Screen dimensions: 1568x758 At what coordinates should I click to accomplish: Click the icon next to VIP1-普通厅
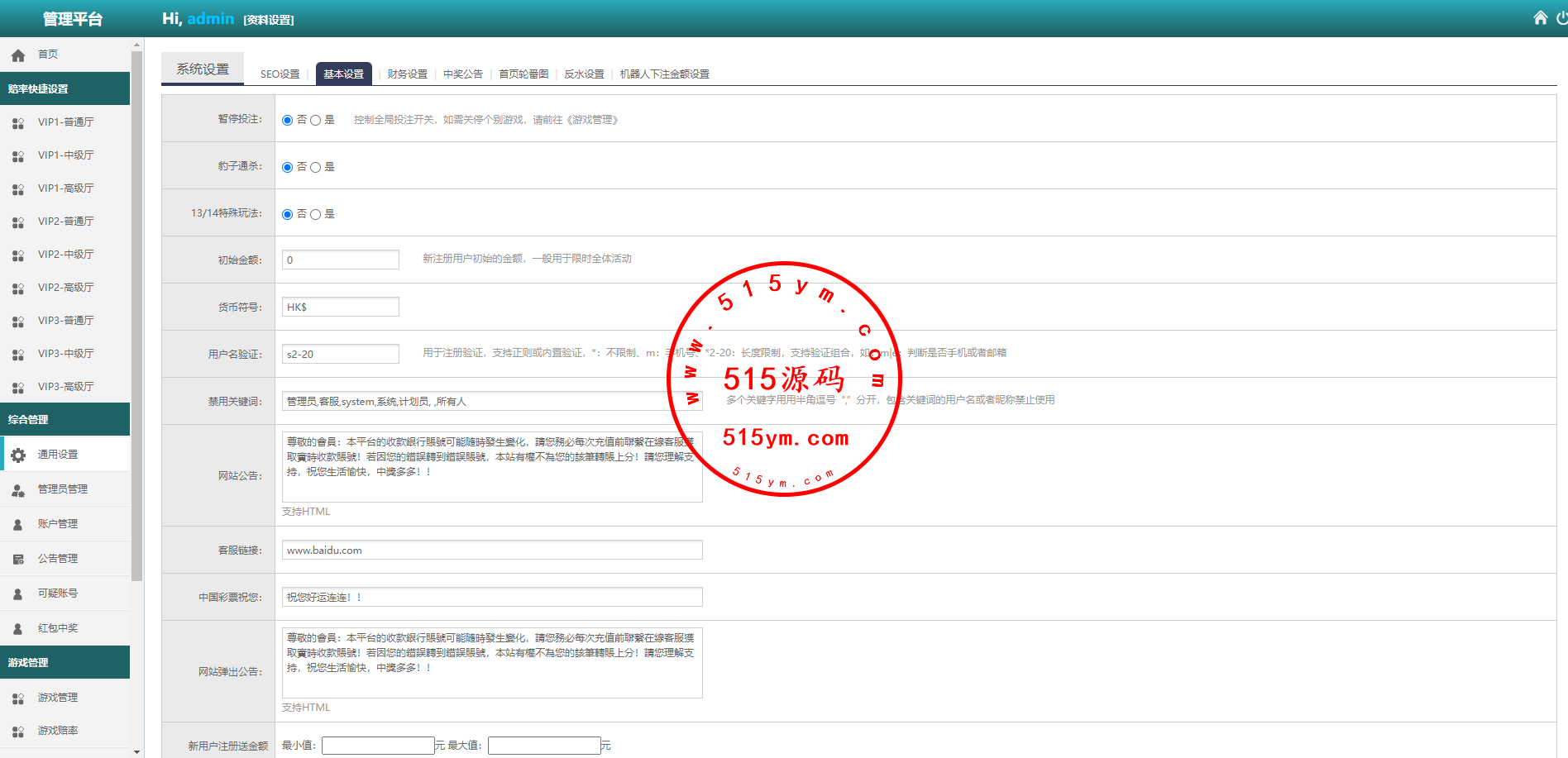(18, 123)
